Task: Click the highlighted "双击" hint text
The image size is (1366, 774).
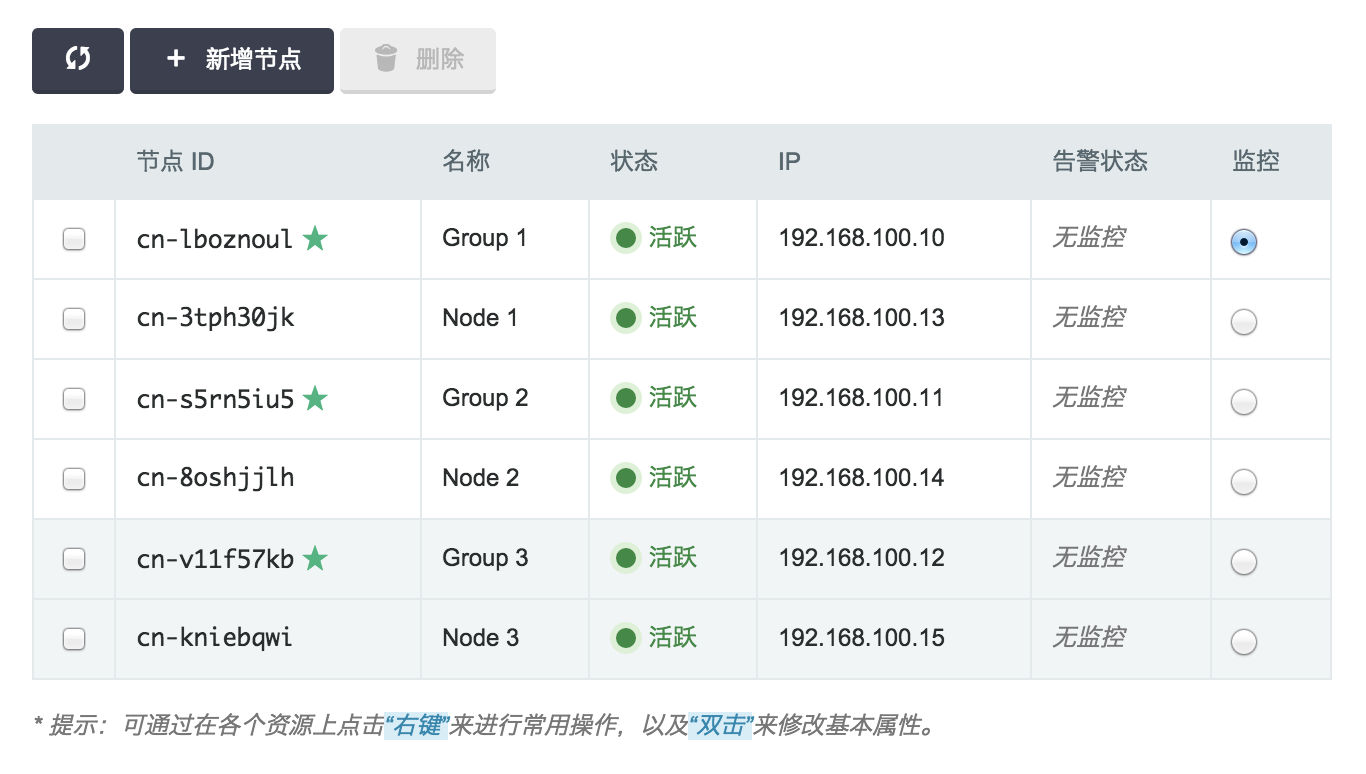Action: pyautogui.click(x=720, y=725)
